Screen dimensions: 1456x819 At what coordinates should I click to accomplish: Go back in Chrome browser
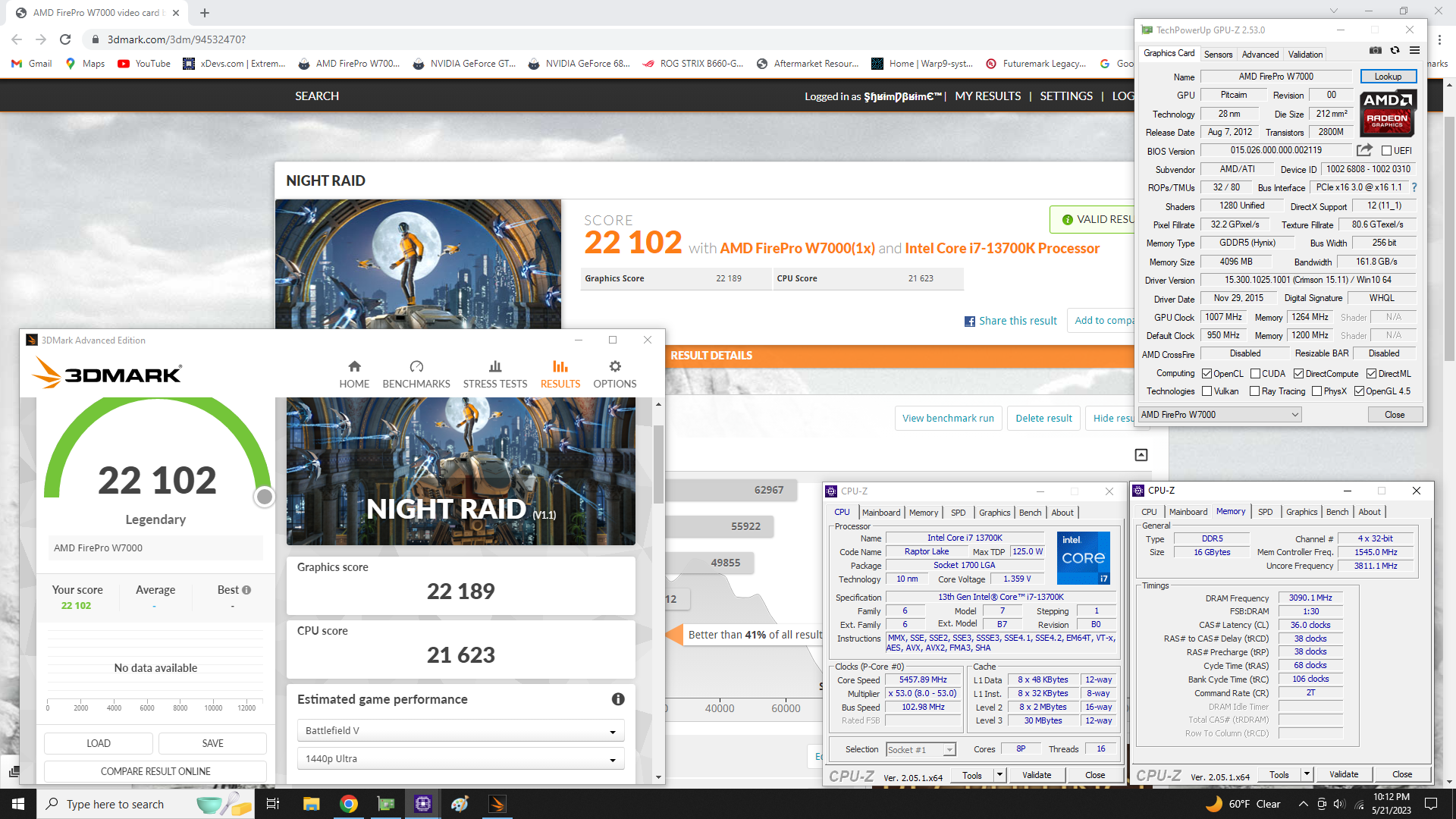point(17,39)
